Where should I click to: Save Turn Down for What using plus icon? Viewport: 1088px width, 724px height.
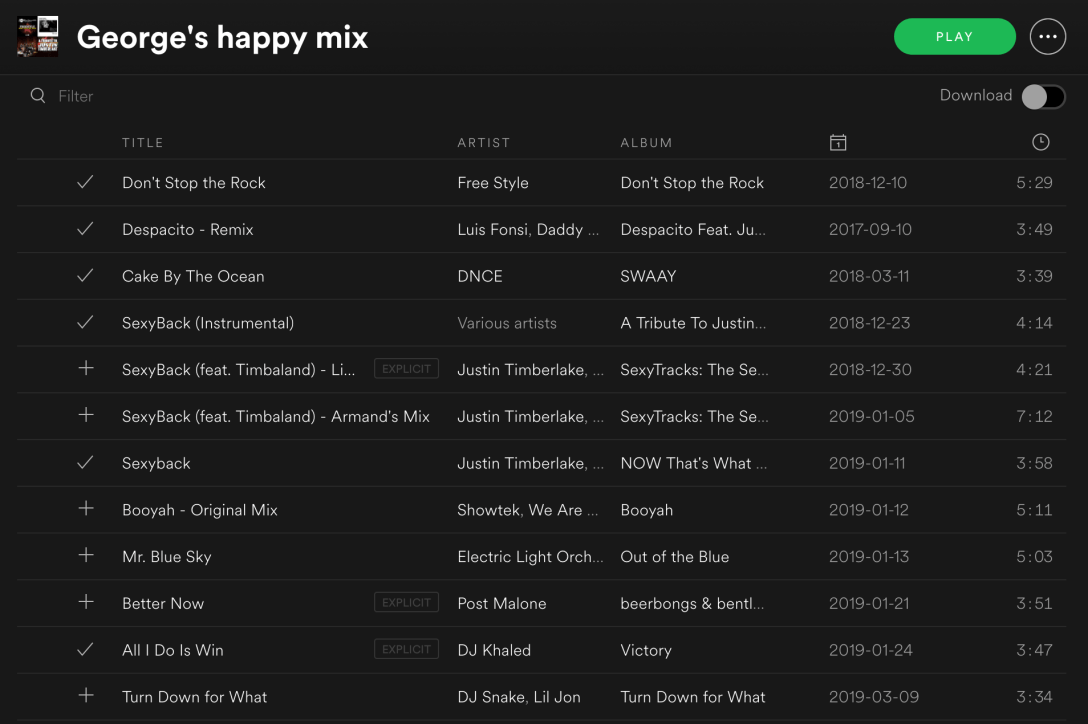(86, 696)
